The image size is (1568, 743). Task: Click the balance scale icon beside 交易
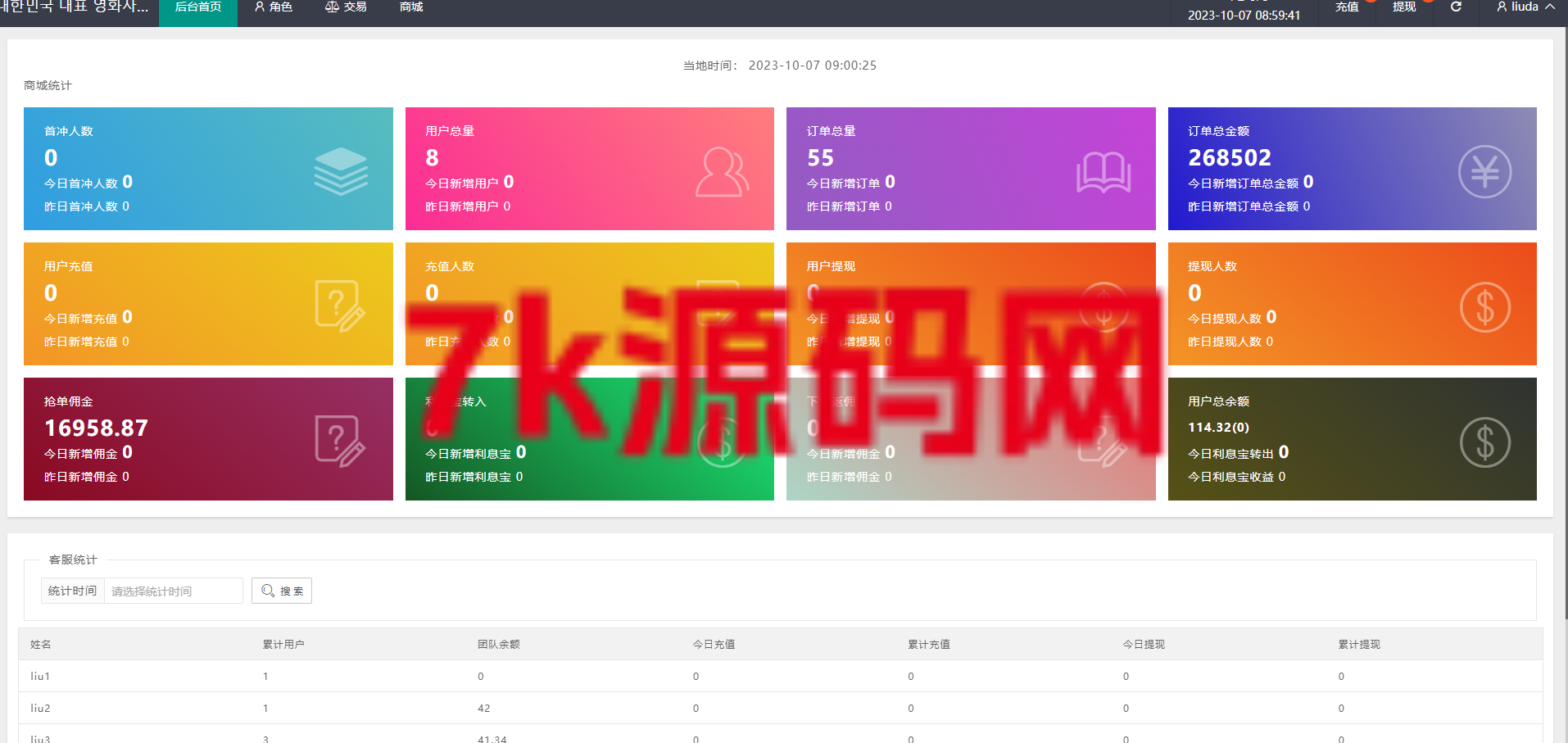(332, 7)
